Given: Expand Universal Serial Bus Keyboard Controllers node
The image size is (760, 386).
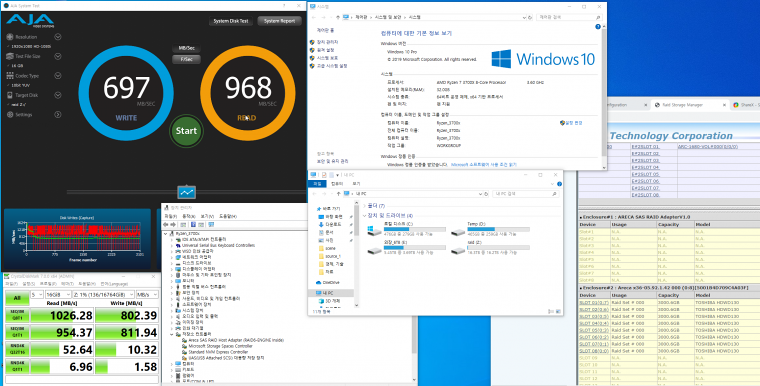Looking at the screenshot, I should (172, 245).
